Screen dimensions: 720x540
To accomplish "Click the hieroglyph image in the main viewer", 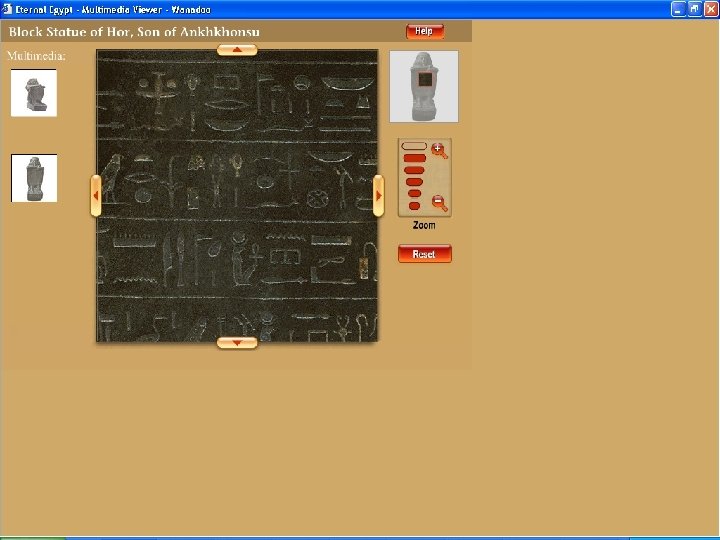I will 237,196.
